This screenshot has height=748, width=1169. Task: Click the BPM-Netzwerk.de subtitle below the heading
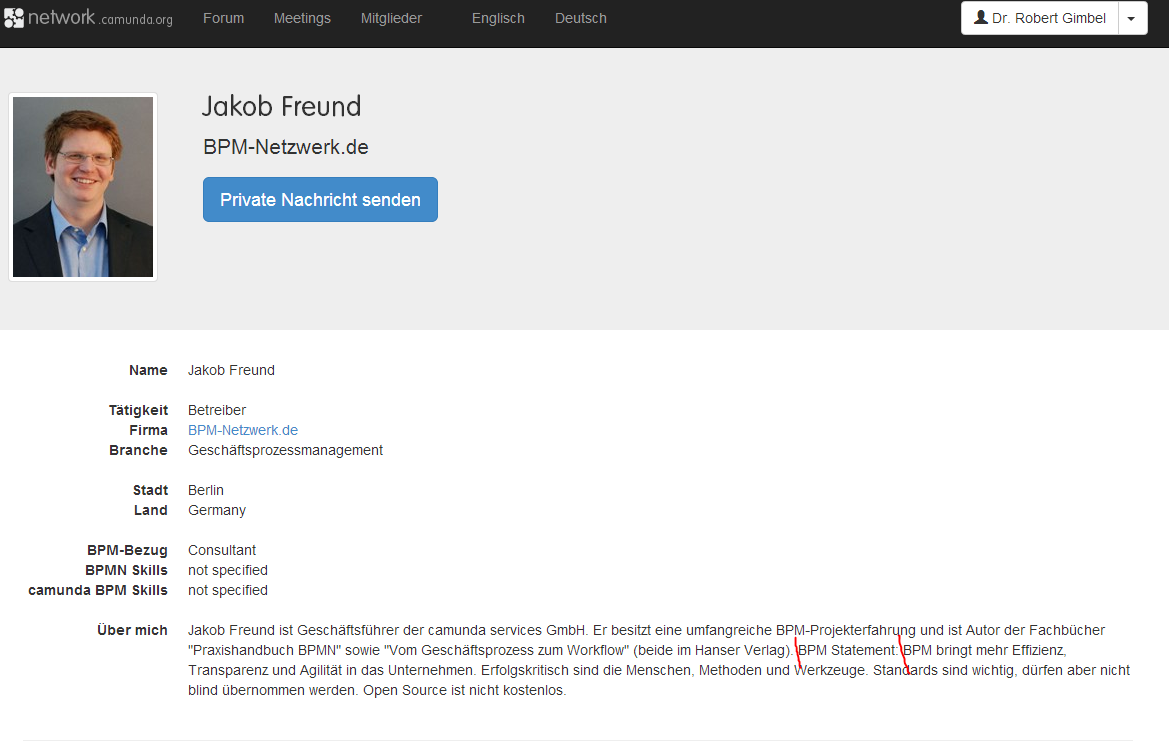click(x=286, y=147)
